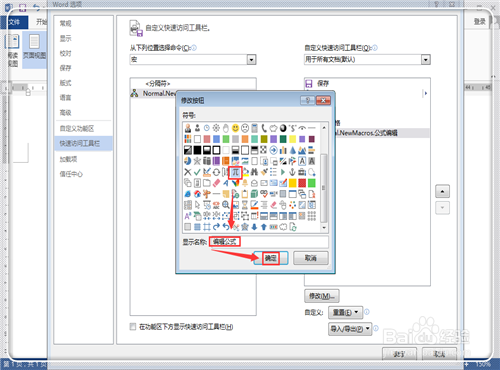Click 登录 in the Word window
500x370 pixels.
[x=480, y=22]
